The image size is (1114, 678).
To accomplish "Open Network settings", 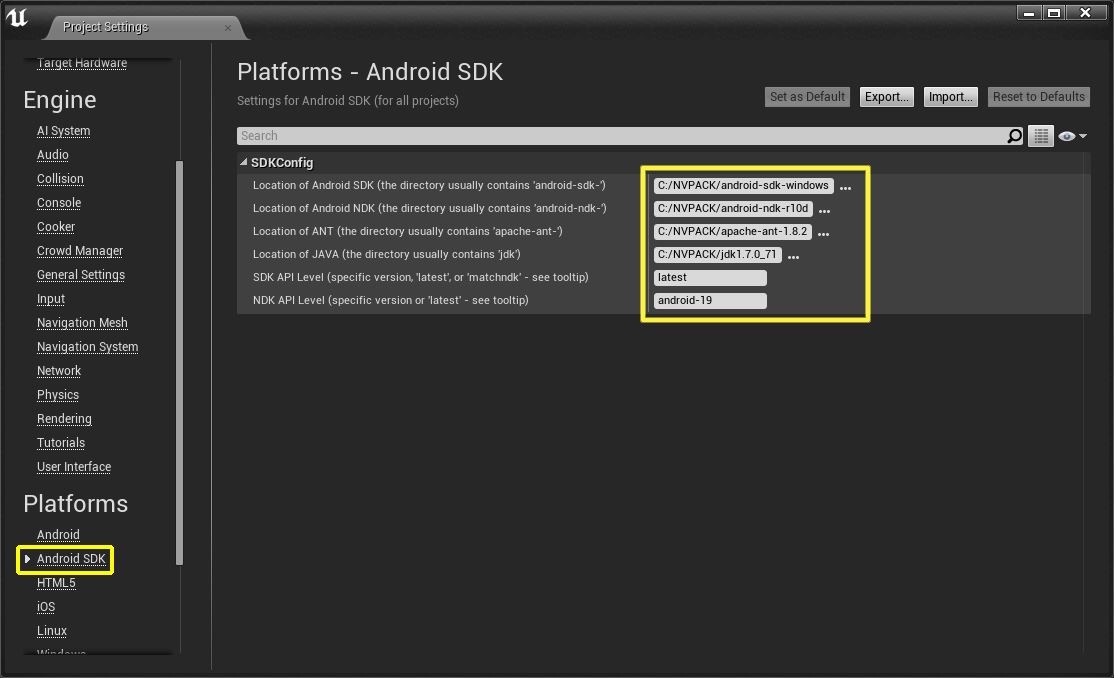I will click(x=59, y=371).
